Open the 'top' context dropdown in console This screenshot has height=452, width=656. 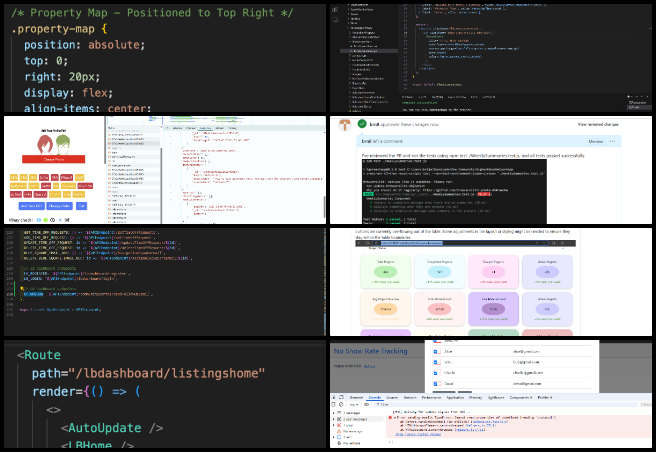coord(354,405)
